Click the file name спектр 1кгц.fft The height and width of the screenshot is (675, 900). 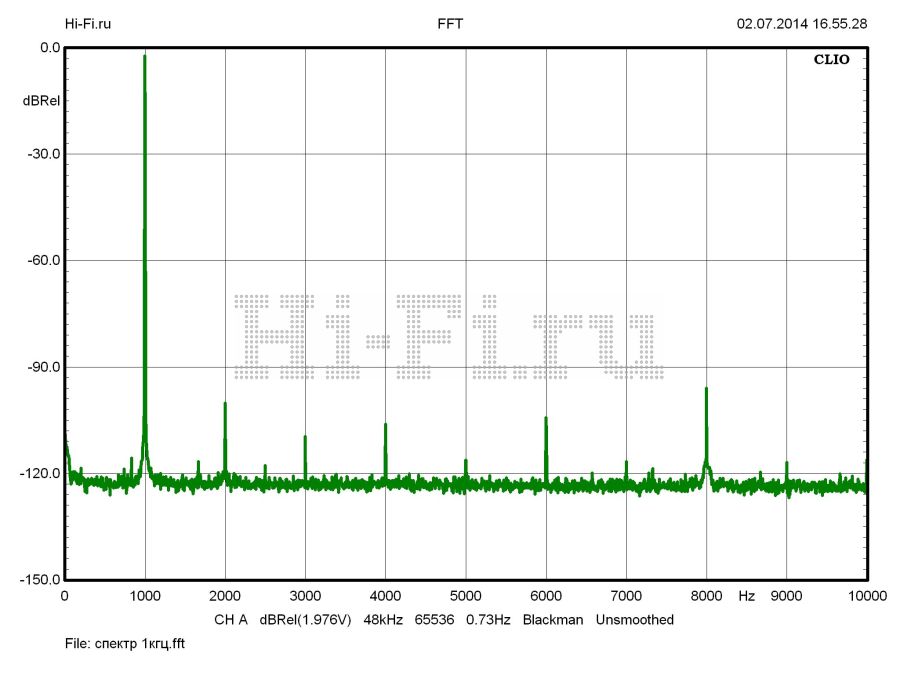tap(125, 644)
